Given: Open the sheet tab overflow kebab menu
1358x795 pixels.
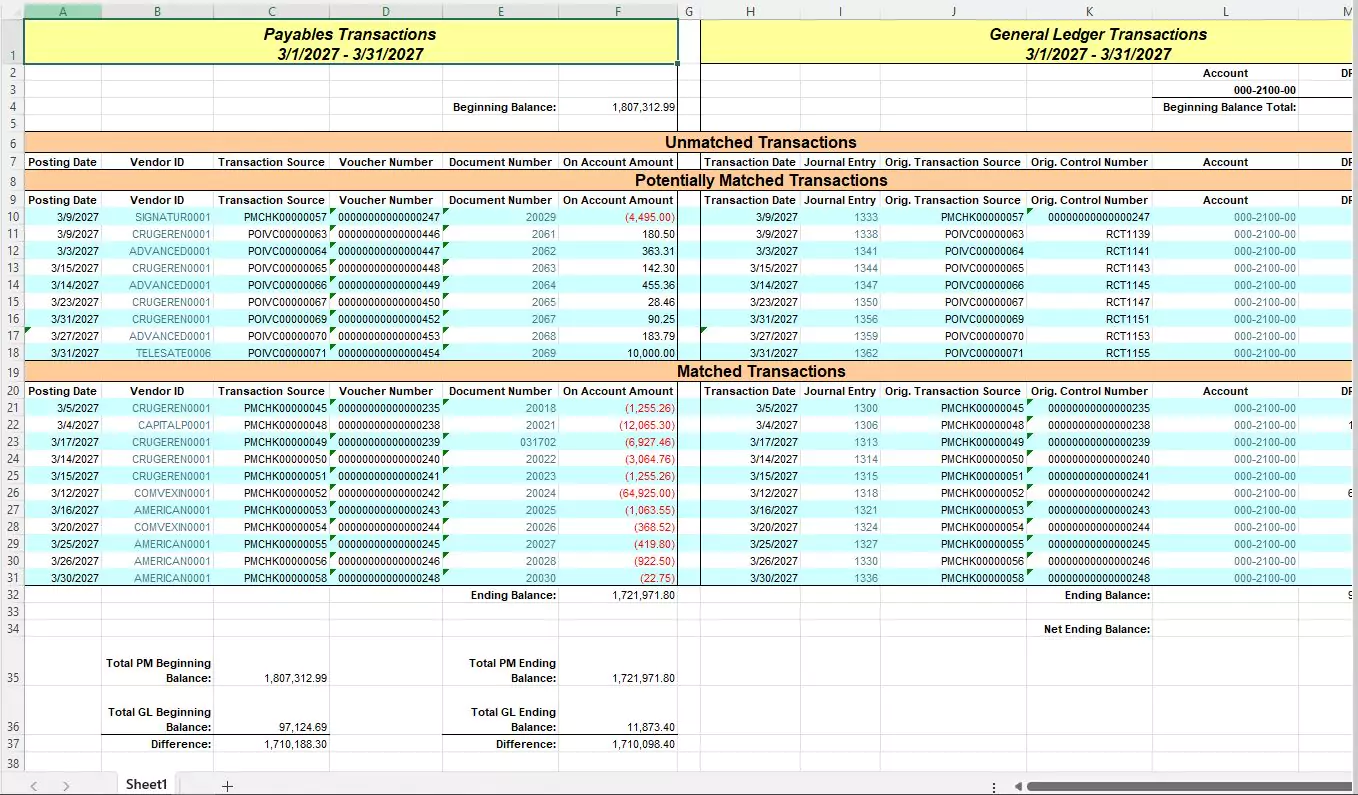Looking at the screenshot, I should pos(994,784).
